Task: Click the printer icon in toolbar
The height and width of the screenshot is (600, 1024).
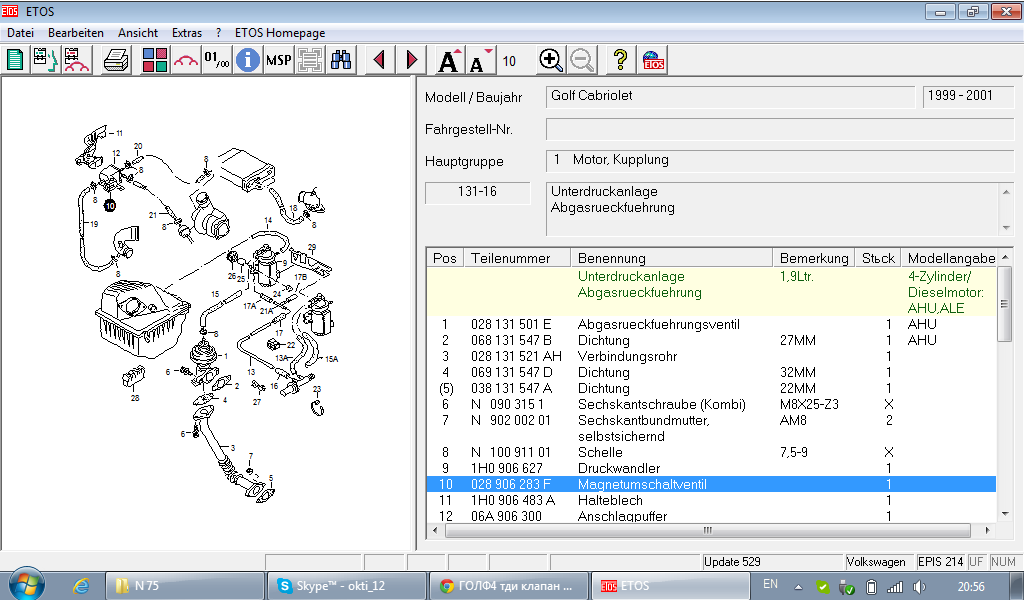Action: (117, 60)
